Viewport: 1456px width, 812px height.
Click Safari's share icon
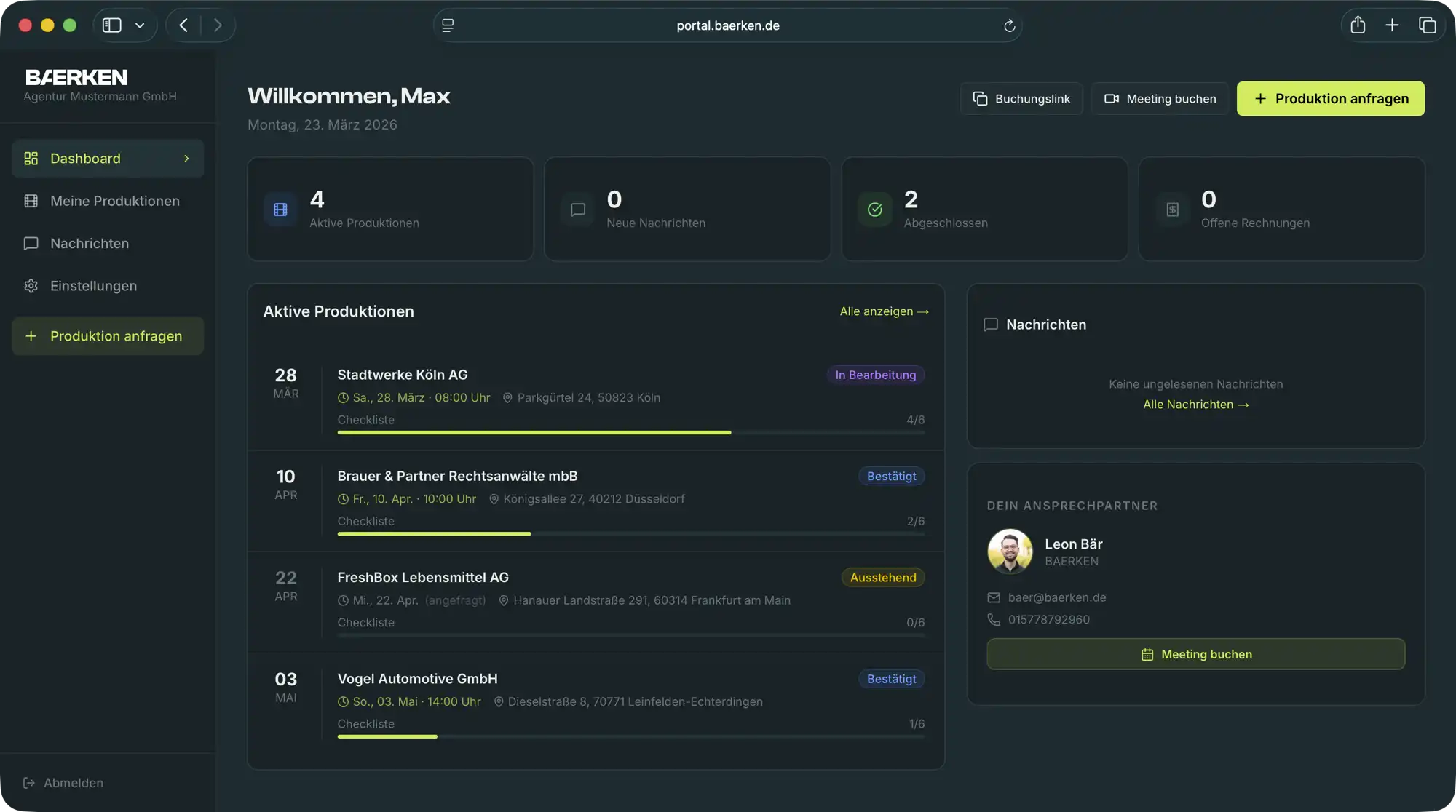(x=1358, y=25)
